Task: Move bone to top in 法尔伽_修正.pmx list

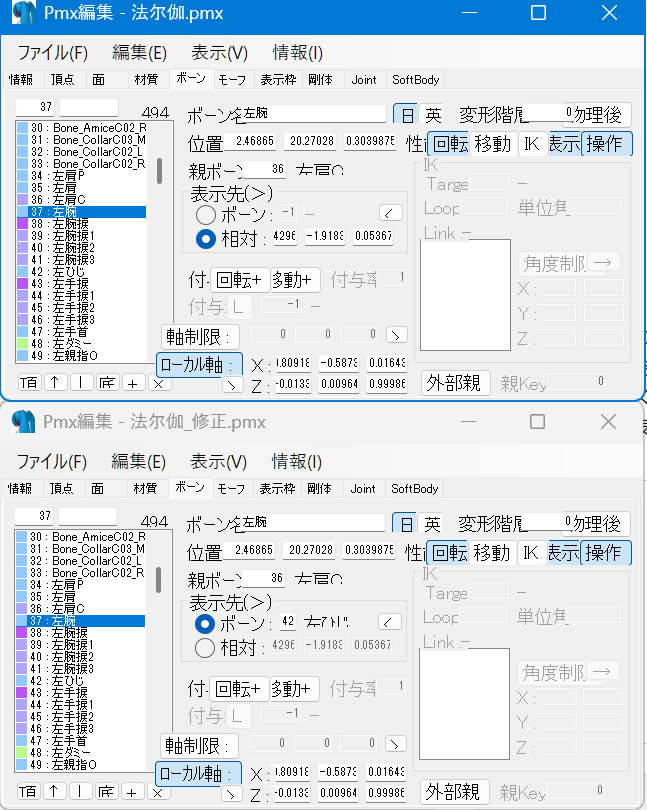Action: pyautogui.click(x=28, y=792)
